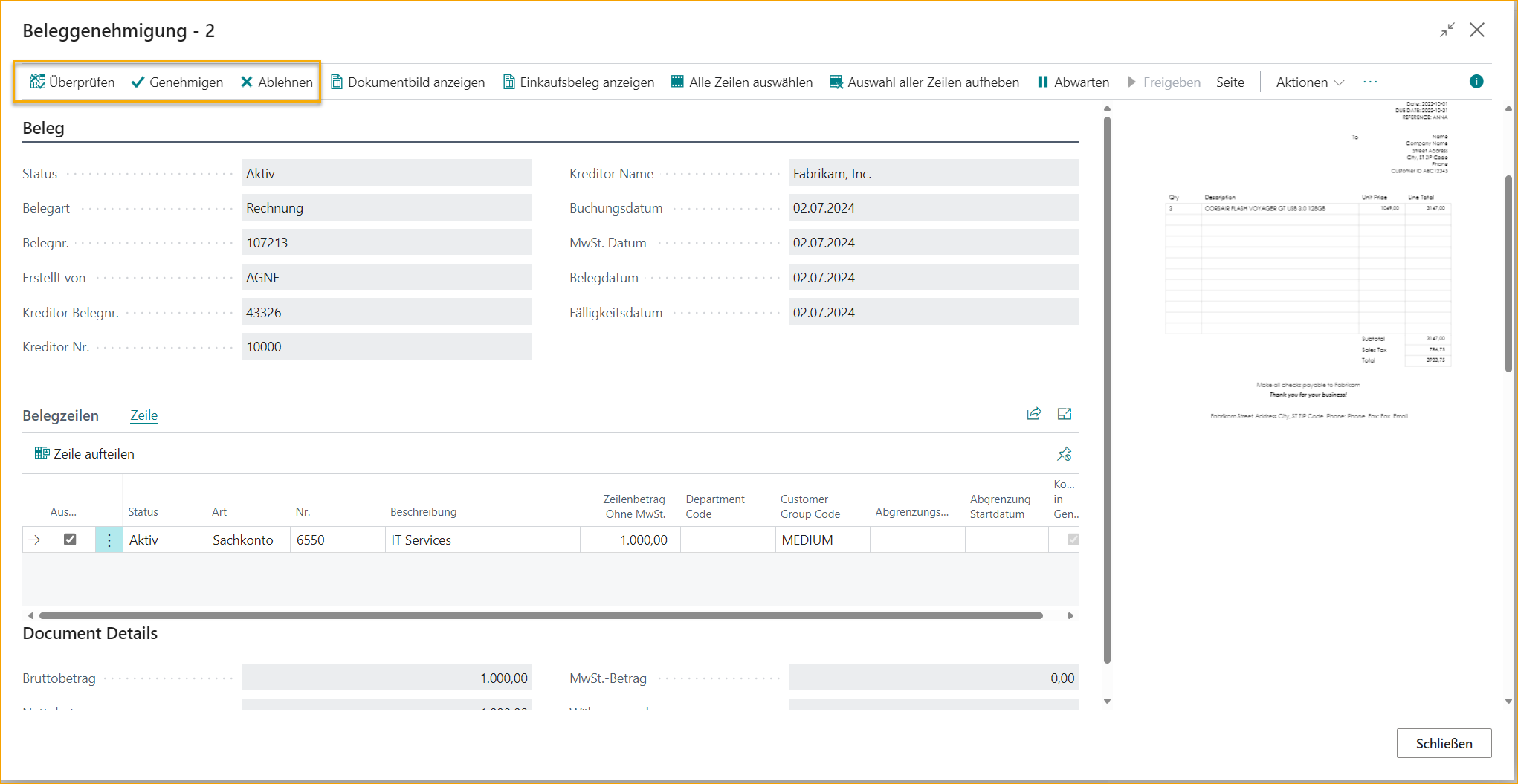Select all lines with Alle Zeilen auswählen
The image size is (1518, 784).
point(741,82)
